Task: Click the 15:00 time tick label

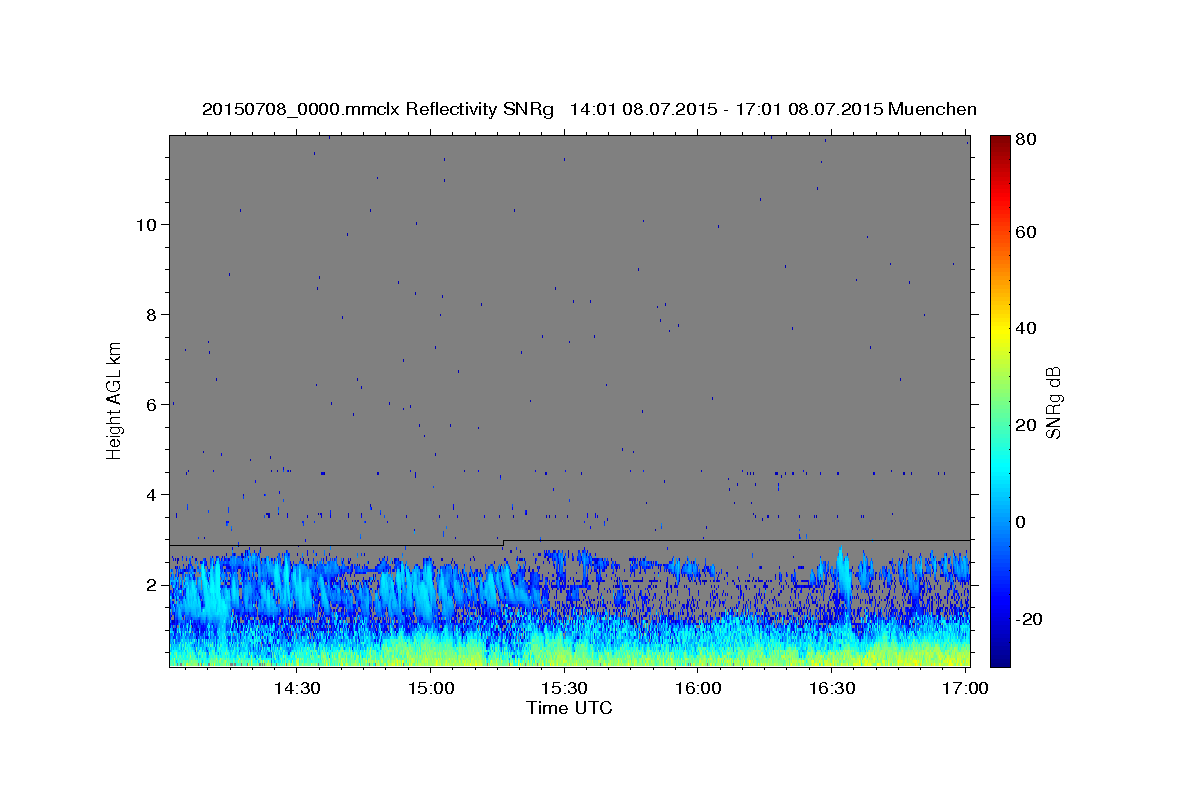Action: coord(431,689)
